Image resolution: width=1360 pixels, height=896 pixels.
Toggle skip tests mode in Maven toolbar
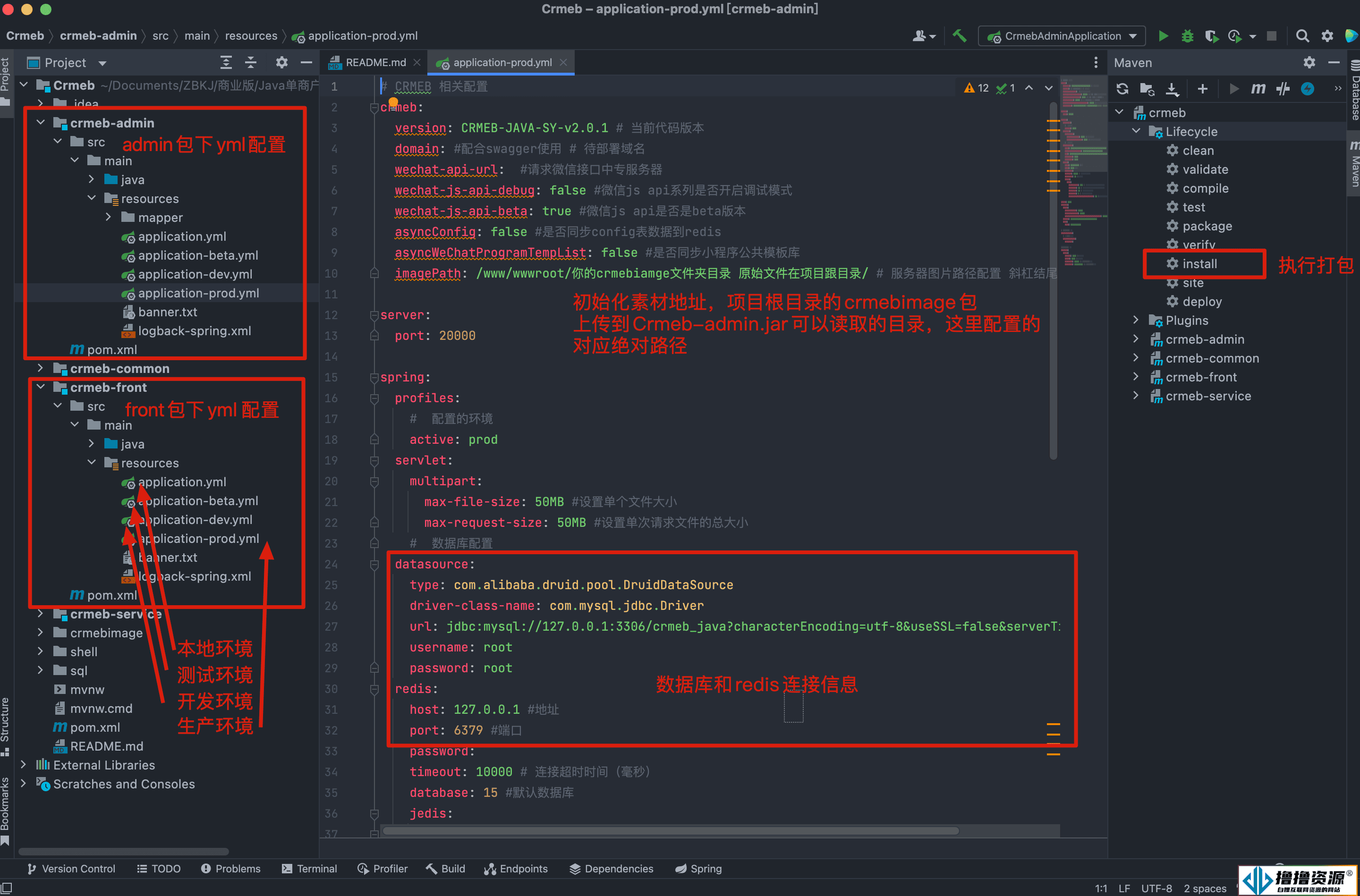pyautogui.click(x=1283, y=89)
